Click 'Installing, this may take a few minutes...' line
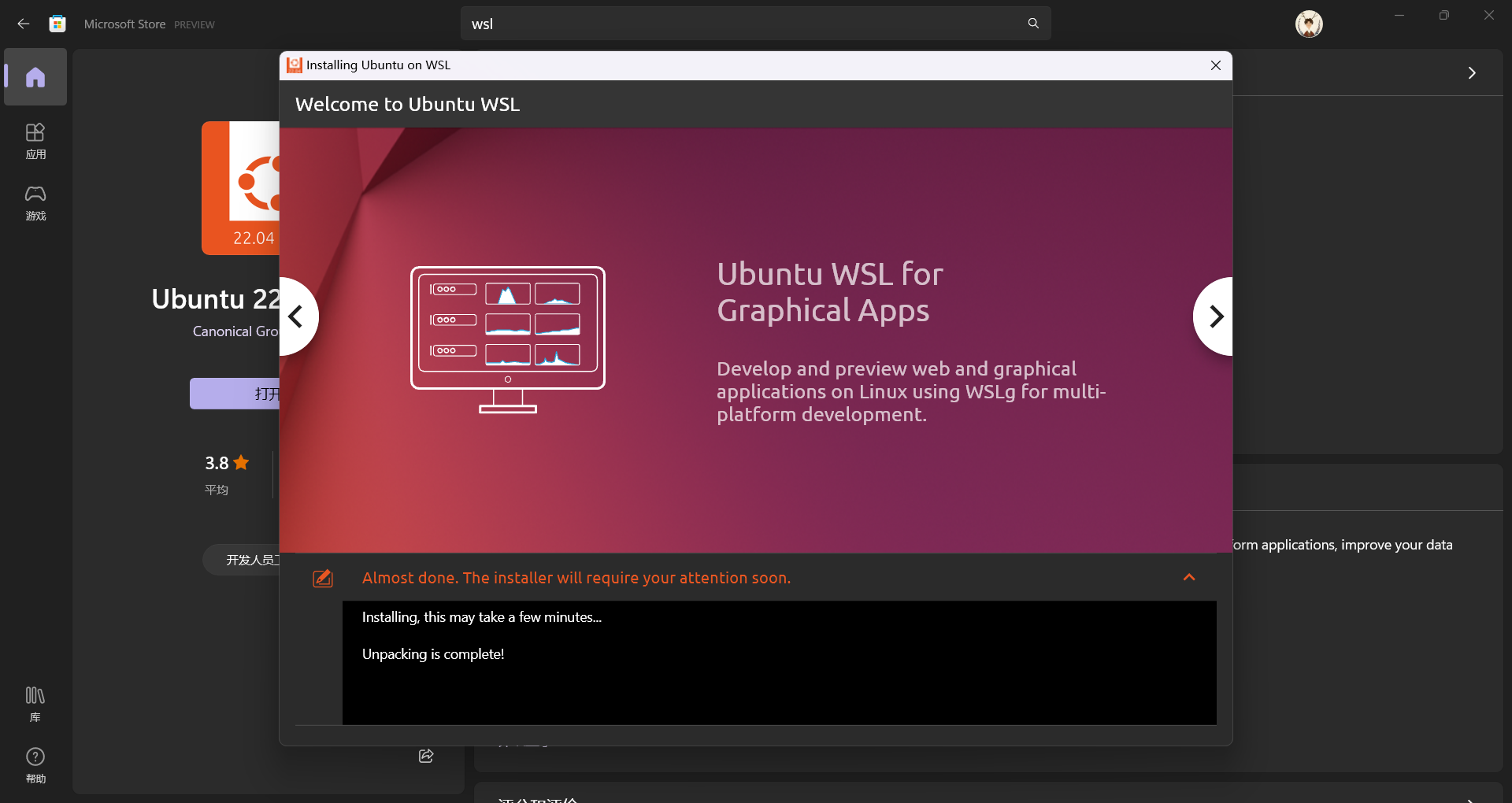1512x803 pixels. tap(482, 617)
